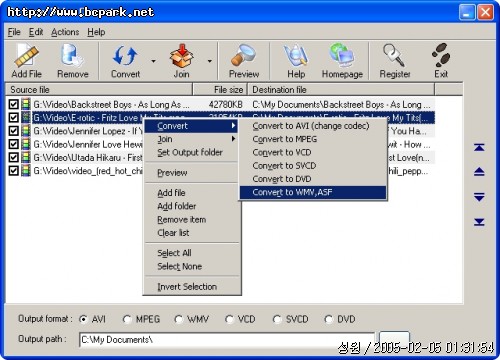Click the 42780KB file size cell
The height and width of the screenshot is (360, 500).
tap(225, 104)
